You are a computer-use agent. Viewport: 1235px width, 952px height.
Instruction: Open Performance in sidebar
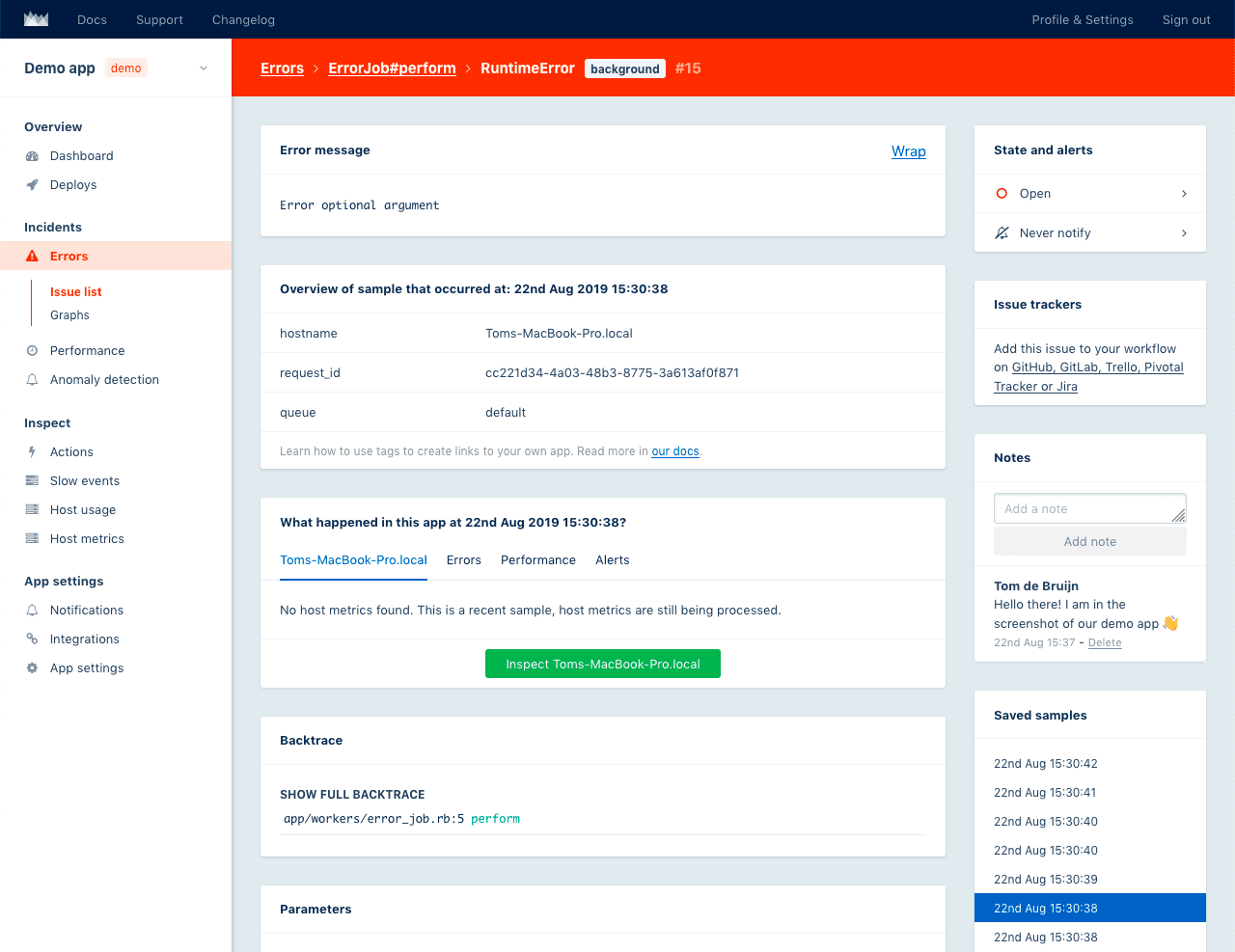coord(88,351)
